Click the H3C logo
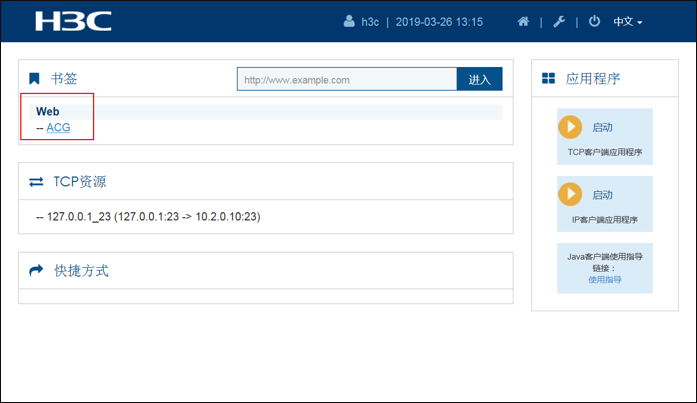Image resolution: width=697 pixels, height=403 pixels. pos(73,21)
